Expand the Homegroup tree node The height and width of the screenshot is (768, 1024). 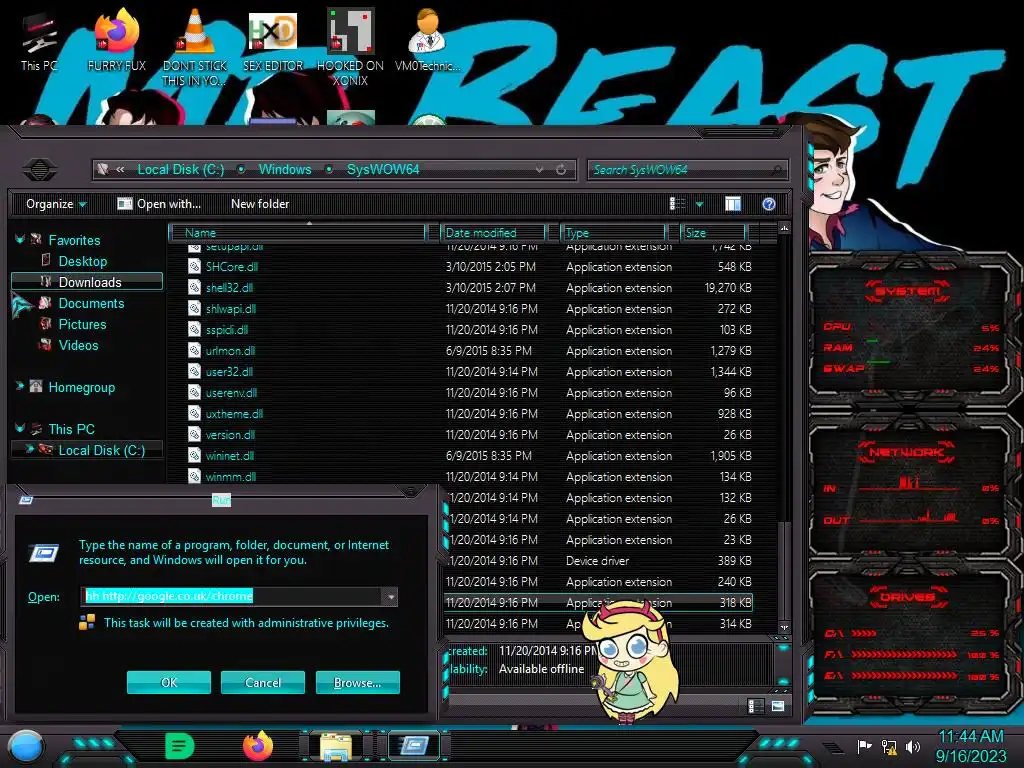tap(20, 387)
